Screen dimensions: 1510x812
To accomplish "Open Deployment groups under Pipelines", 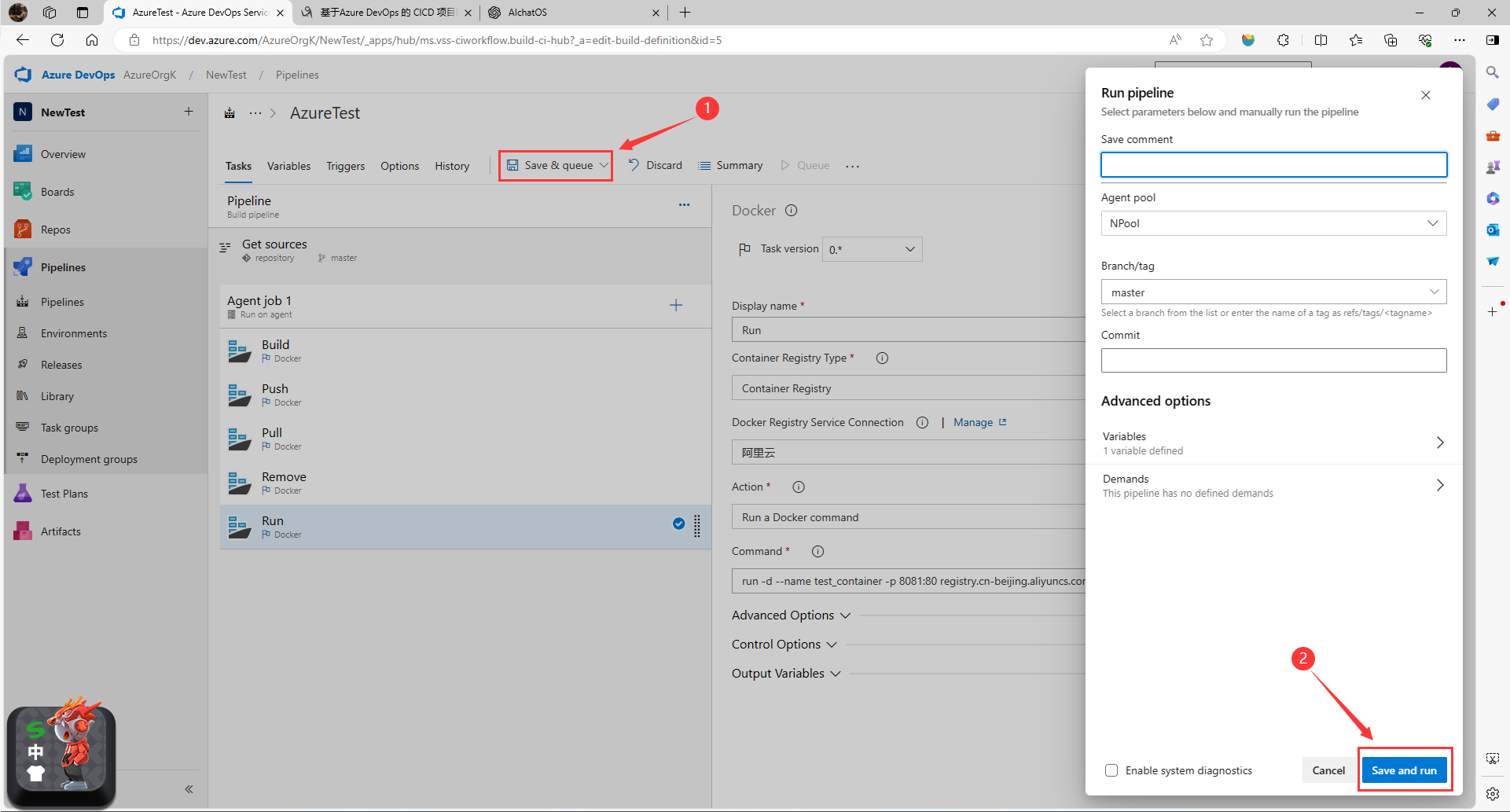I will 89,459.
